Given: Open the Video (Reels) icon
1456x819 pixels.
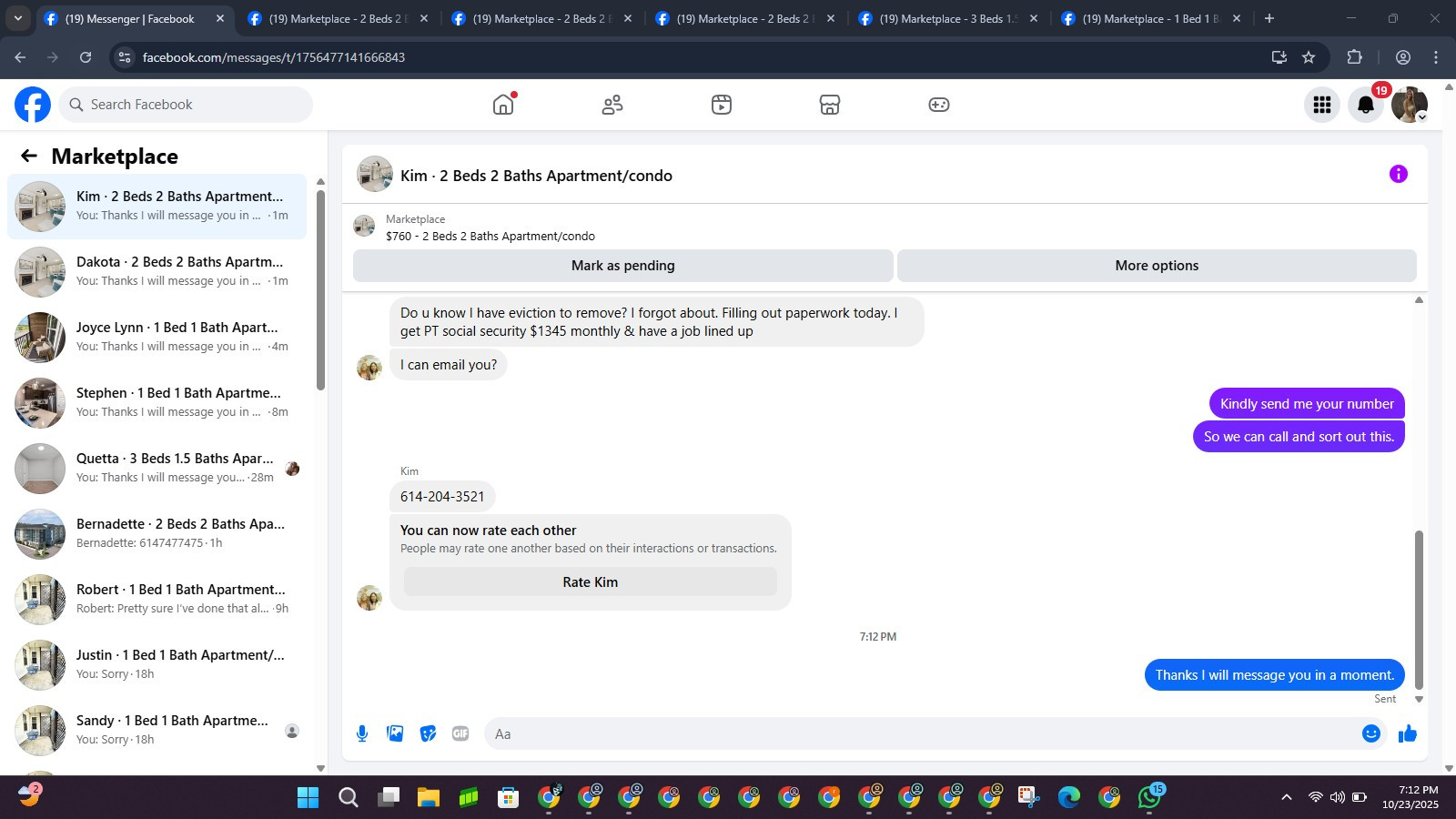Looking at the screenshot, I should [722, 105].
